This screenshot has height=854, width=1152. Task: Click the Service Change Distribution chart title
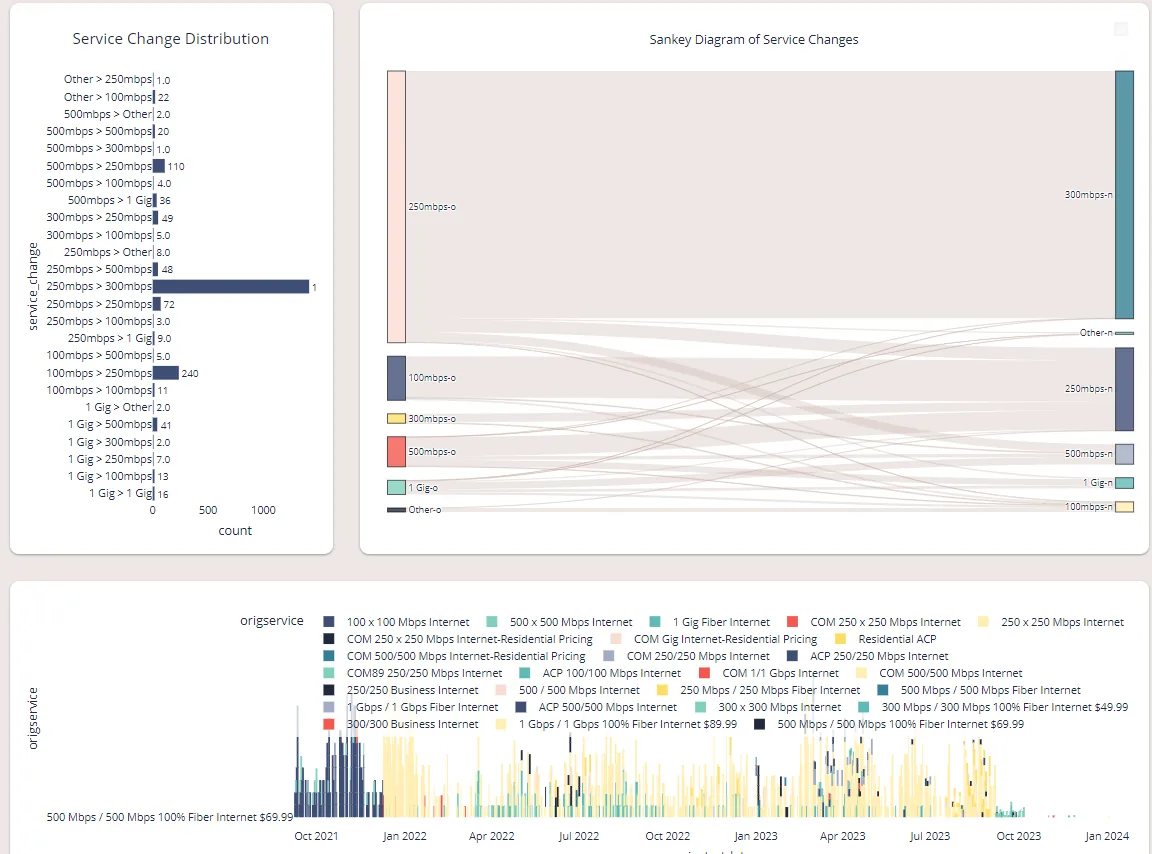pos(170,39)
